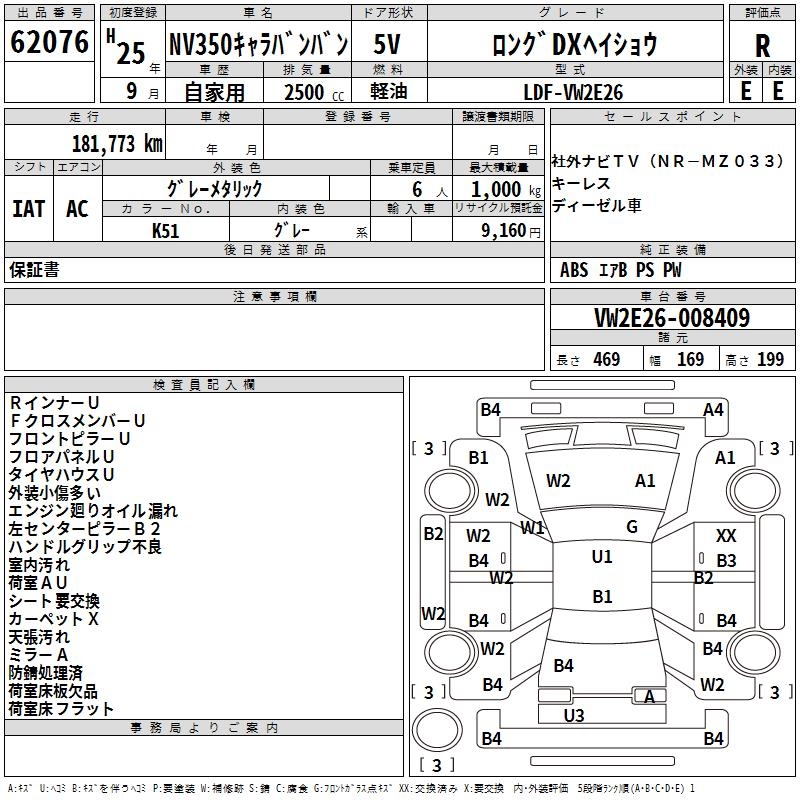Select note エンジン廻りオイル漏れ

(x=93, y=511)
